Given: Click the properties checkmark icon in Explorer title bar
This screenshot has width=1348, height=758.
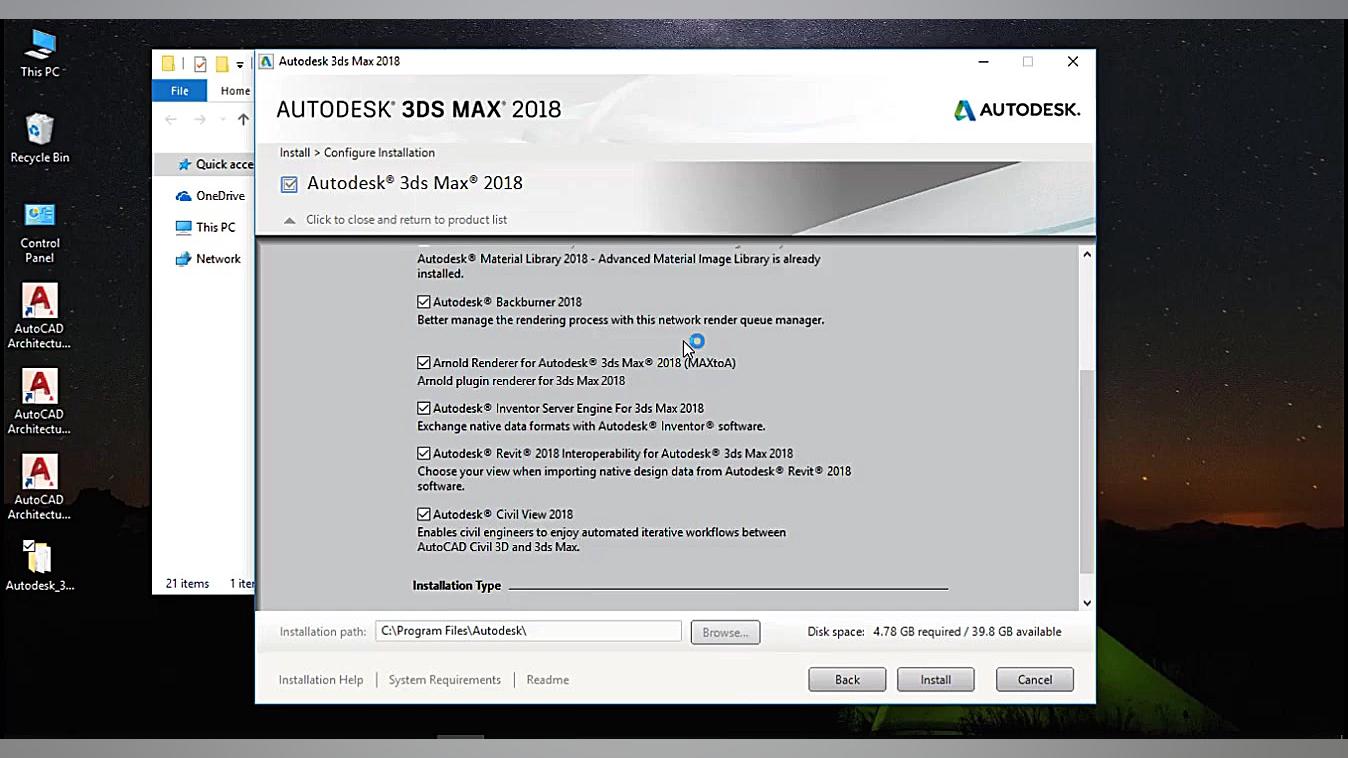Looking at the screenshot, I should (200, 64).
